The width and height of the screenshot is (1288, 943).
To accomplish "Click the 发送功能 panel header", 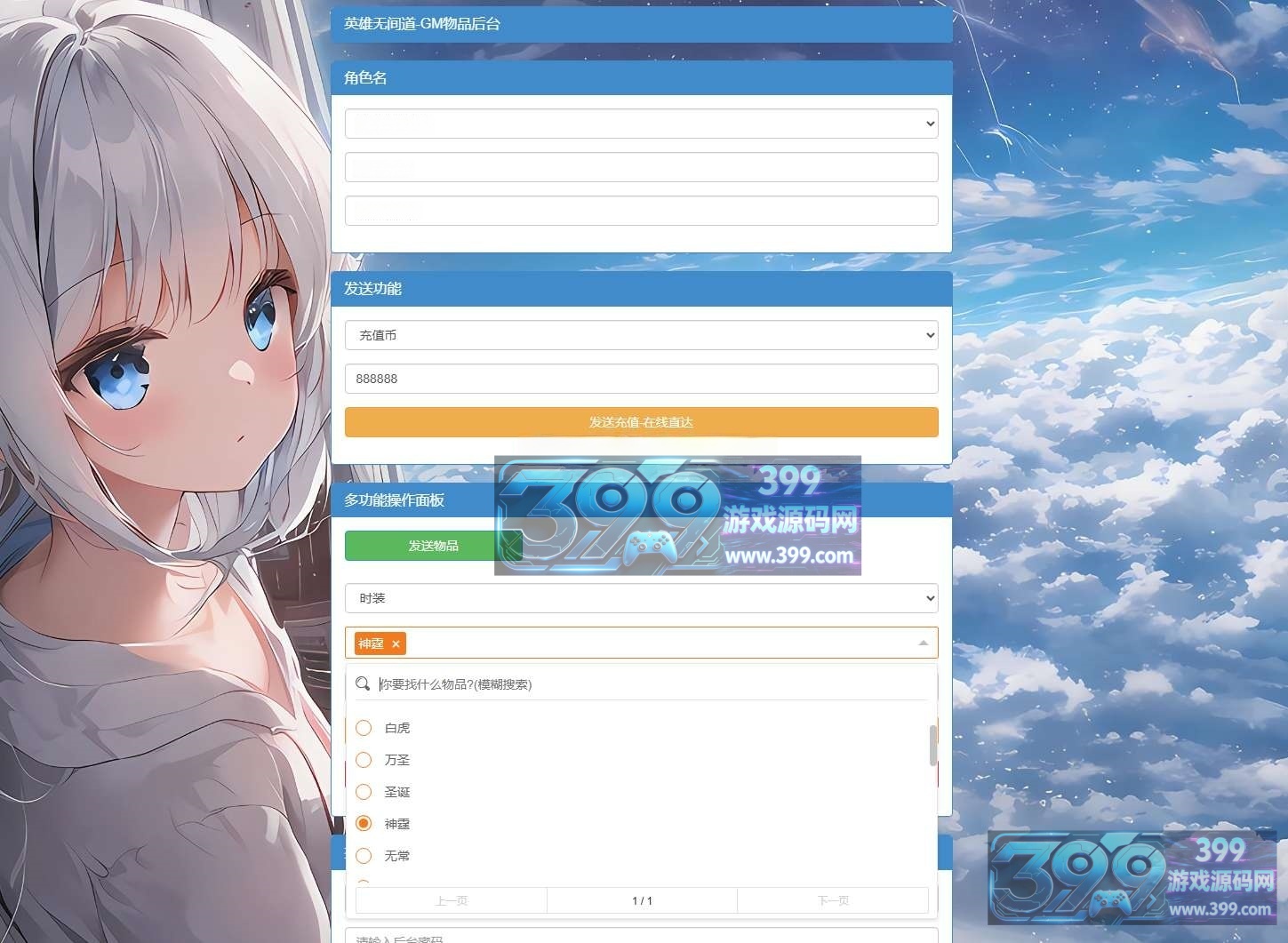I will click(641, 289).
